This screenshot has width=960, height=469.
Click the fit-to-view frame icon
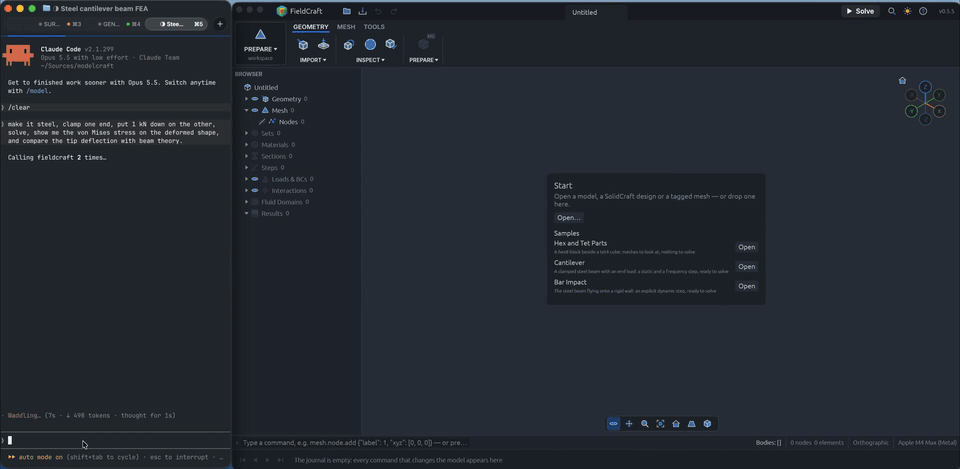click(x=660, y=424)
